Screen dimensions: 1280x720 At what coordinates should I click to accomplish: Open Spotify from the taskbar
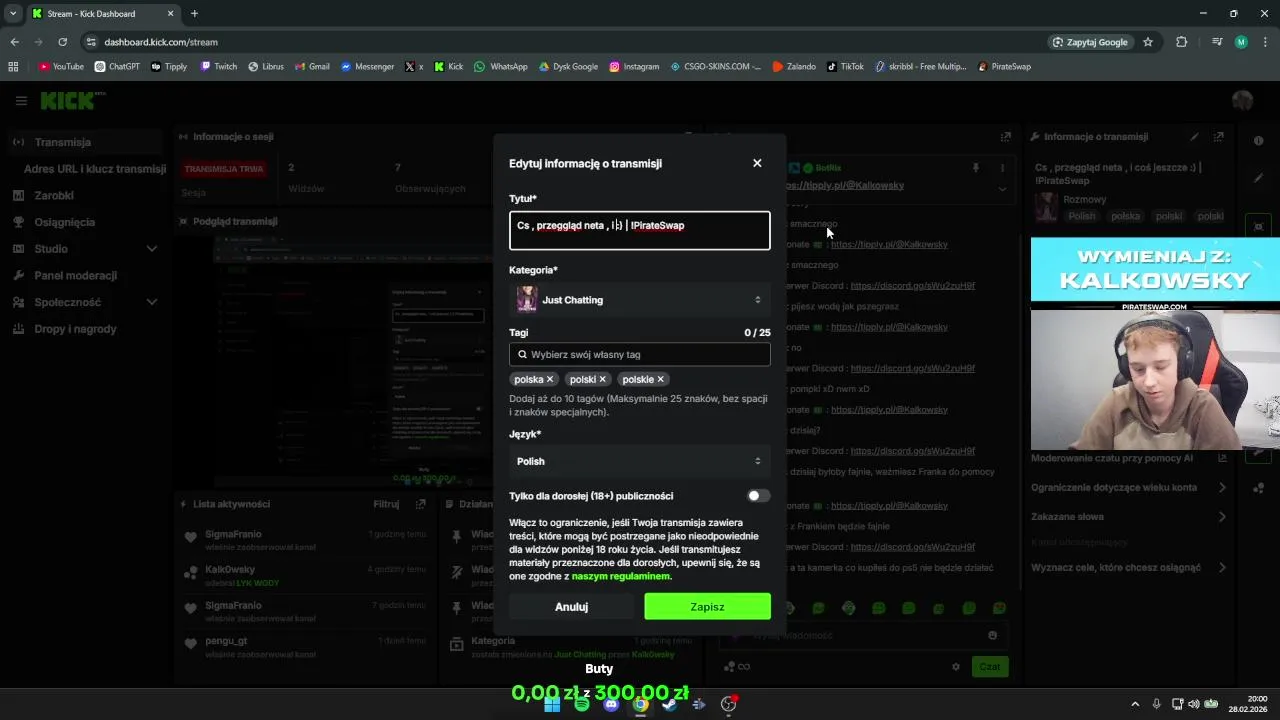[582, 704]
